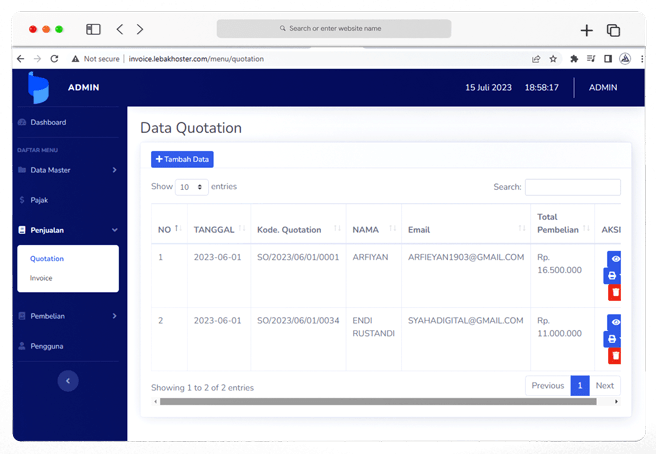This screenshot has width=656, height=454.
Task: Click the horizontal table scrollbar thumb
Action: tap(378, 402)
